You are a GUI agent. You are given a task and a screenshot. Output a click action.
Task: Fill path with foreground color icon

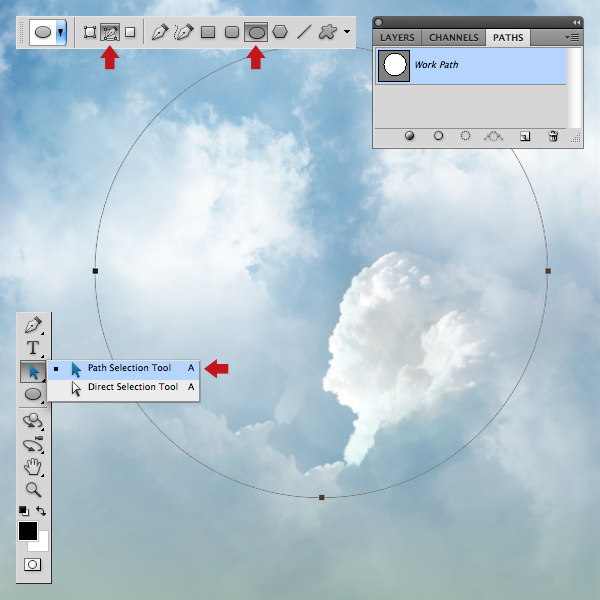[x=409, y=136]
